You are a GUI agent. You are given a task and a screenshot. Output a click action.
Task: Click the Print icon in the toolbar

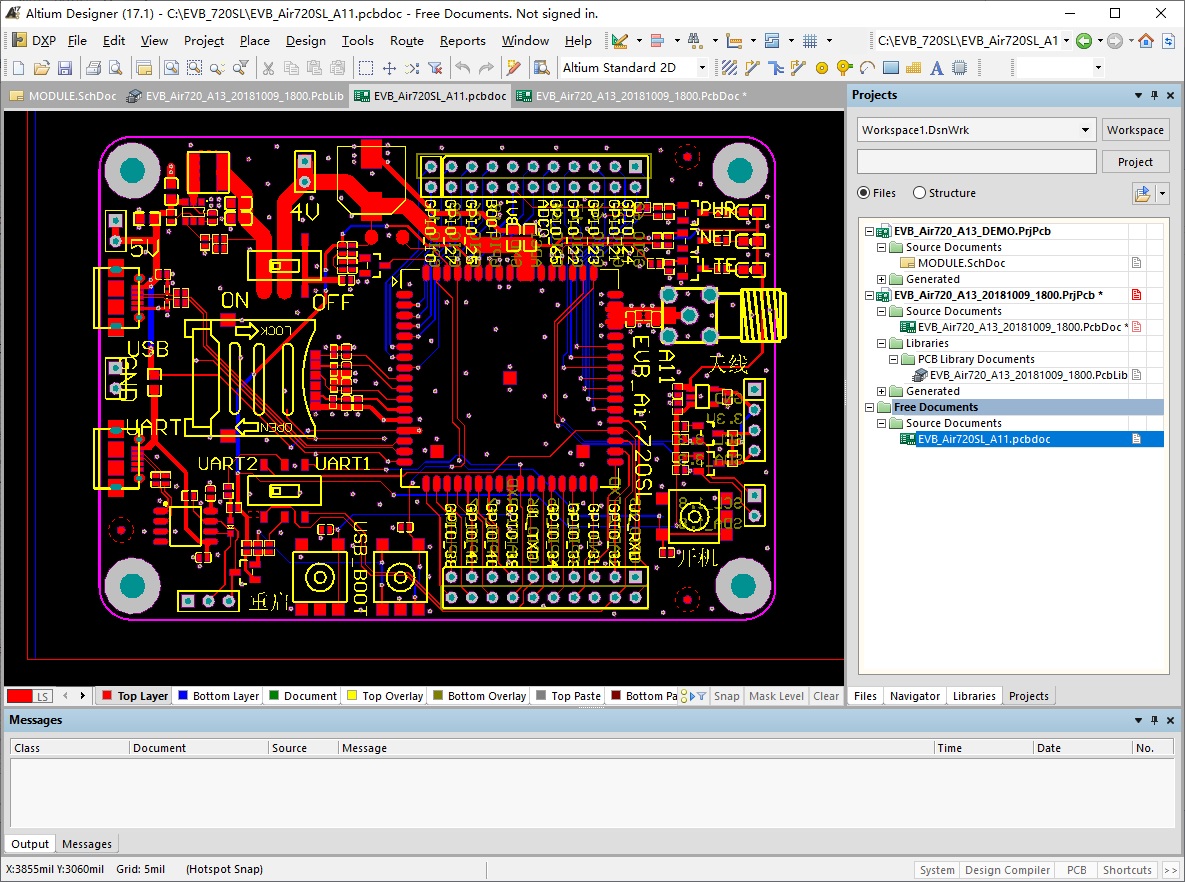pyautogui.click(x=94, y=68)
